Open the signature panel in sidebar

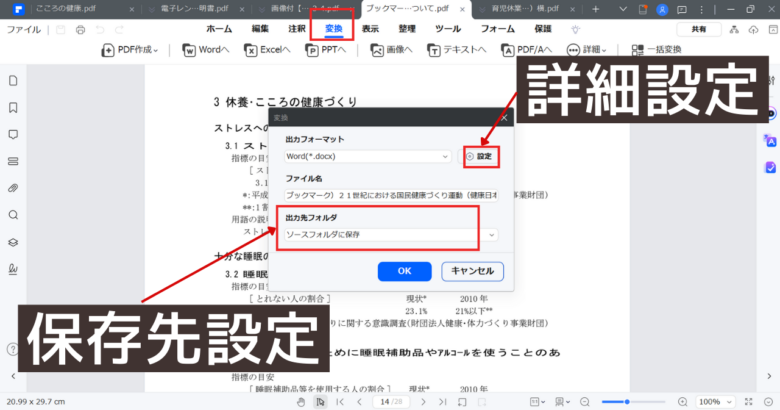coord(13,269)
